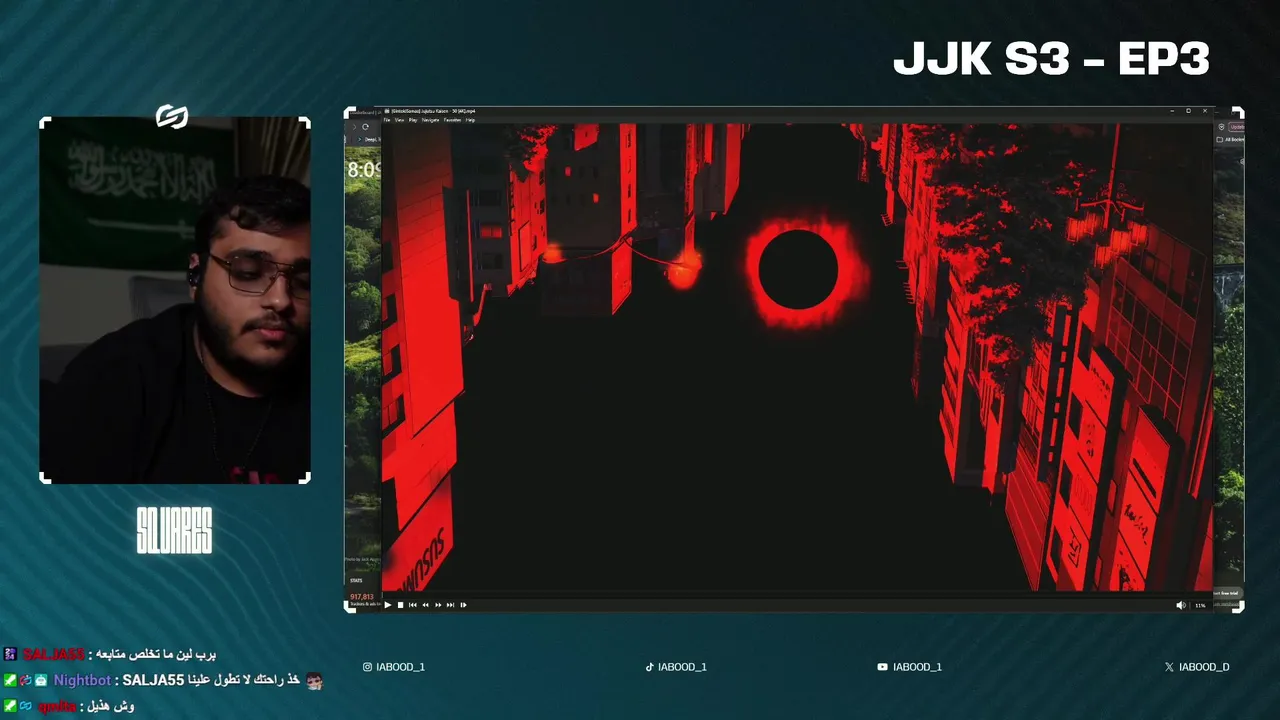
Task: Advance one frame with frame-step button
Action: click(x=463, y=605)
